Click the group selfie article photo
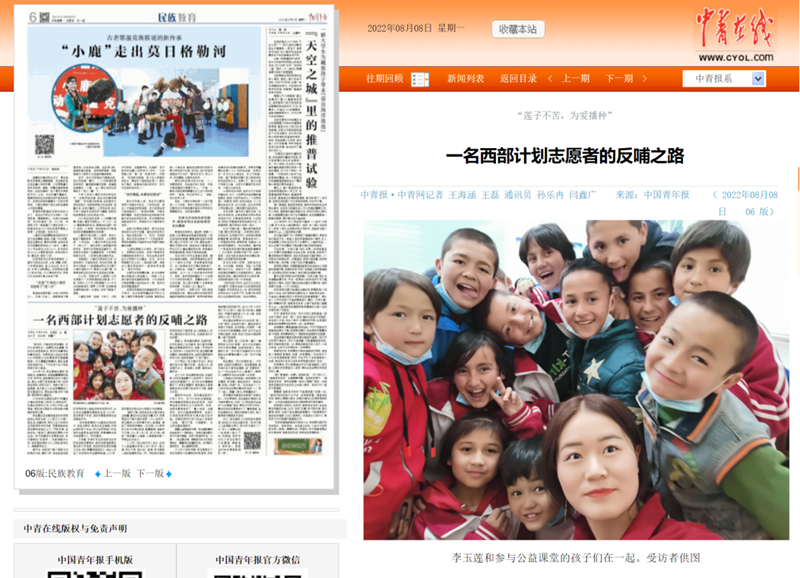 tap(575, 380)
